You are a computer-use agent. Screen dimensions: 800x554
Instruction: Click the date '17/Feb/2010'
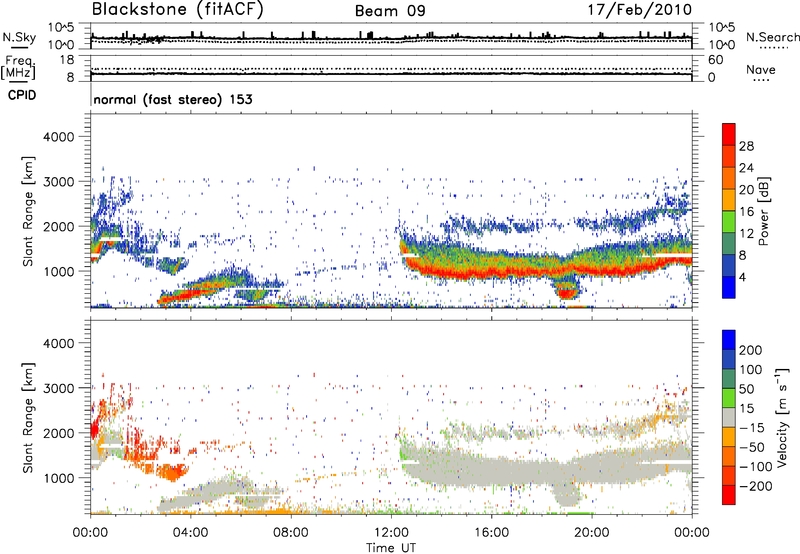640,9
